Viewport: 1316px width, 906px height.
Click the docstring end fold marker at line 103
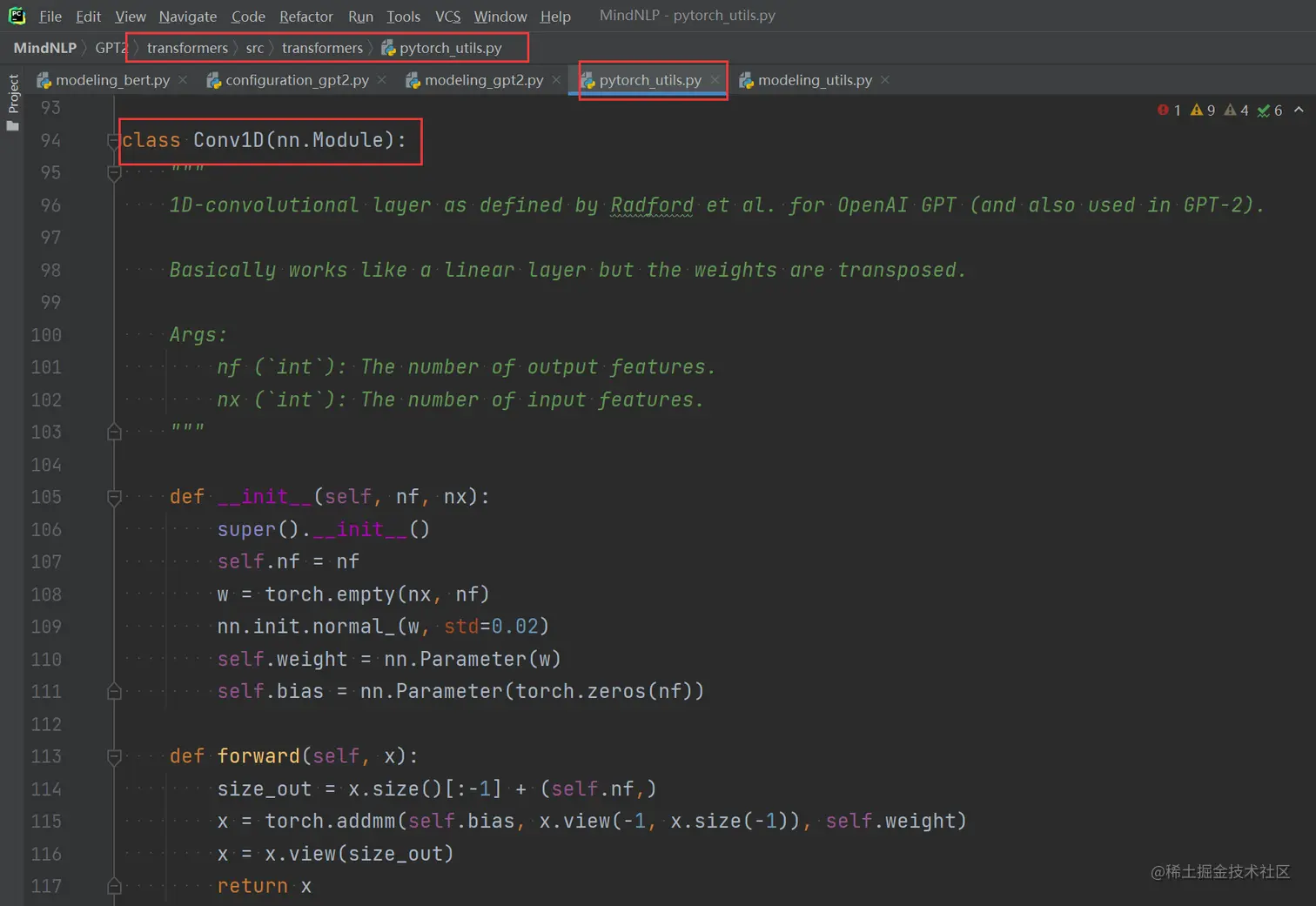click(x=113, y=432)
